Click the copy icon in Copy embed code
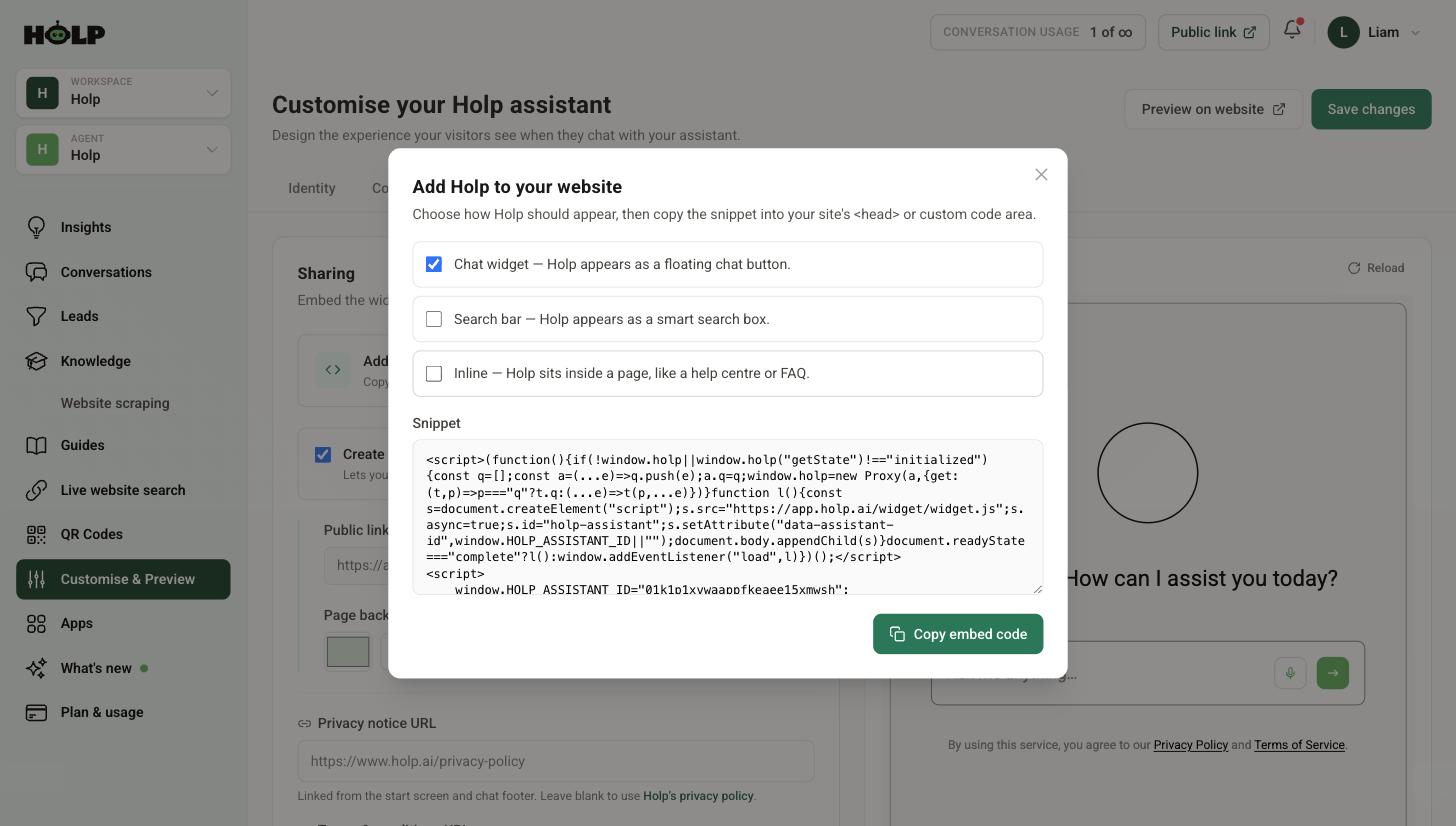This screenshot has width=1456, height=826. [x=897, y=634]
